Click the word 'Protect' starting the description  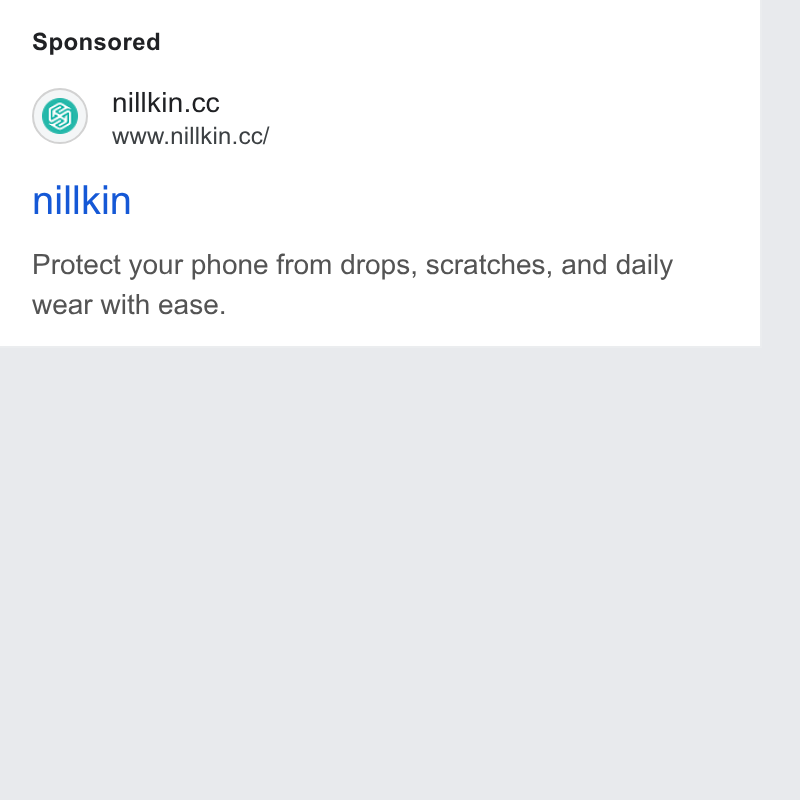click(77, 265)
